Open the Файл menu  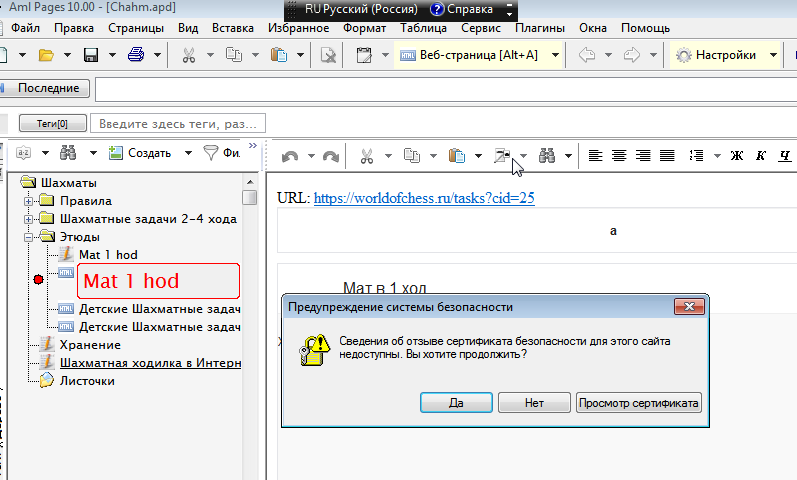tap(25, 28)
